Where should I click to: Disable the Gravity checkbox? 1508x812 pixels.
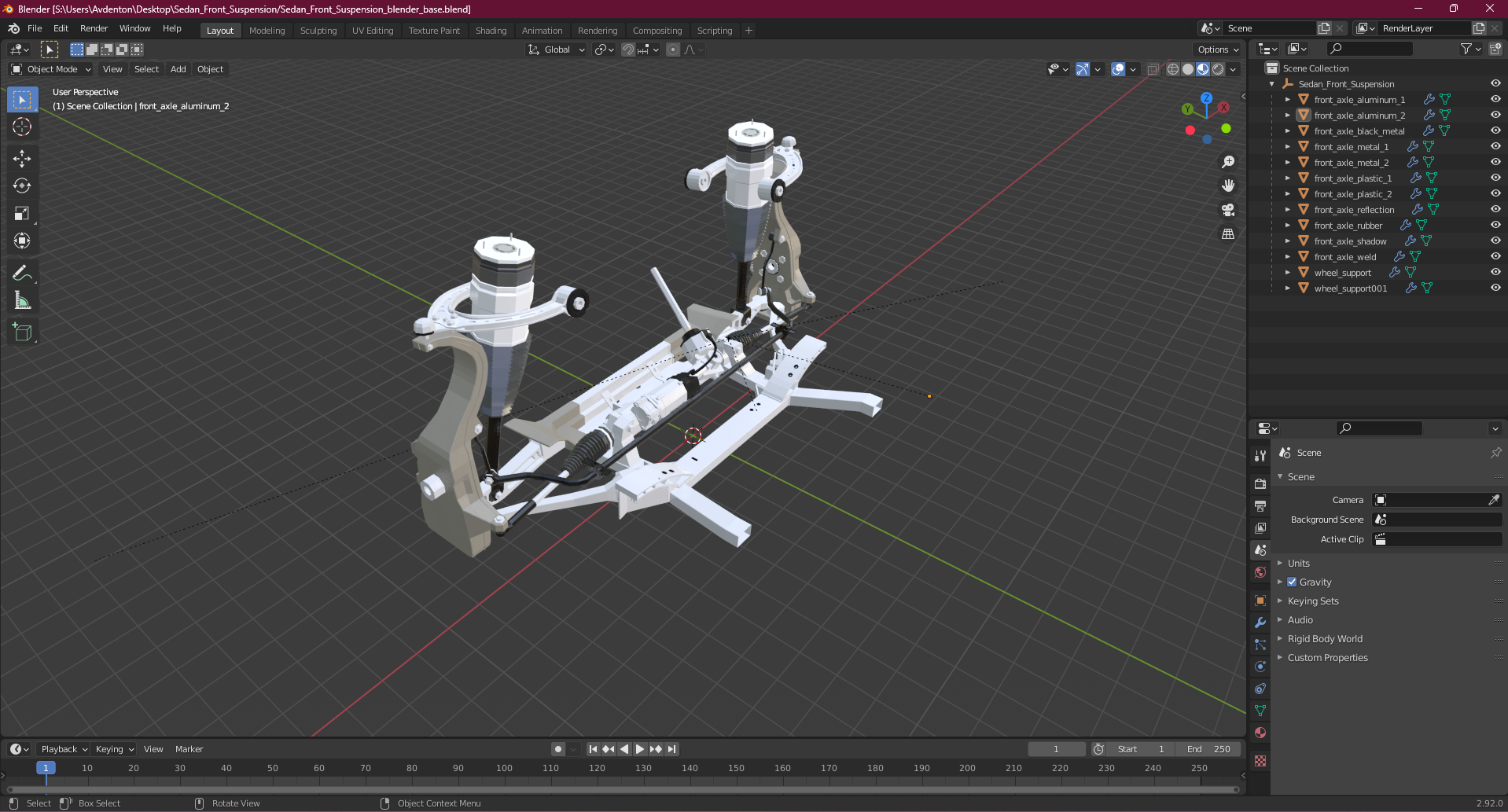click(x=1292, y=582)
